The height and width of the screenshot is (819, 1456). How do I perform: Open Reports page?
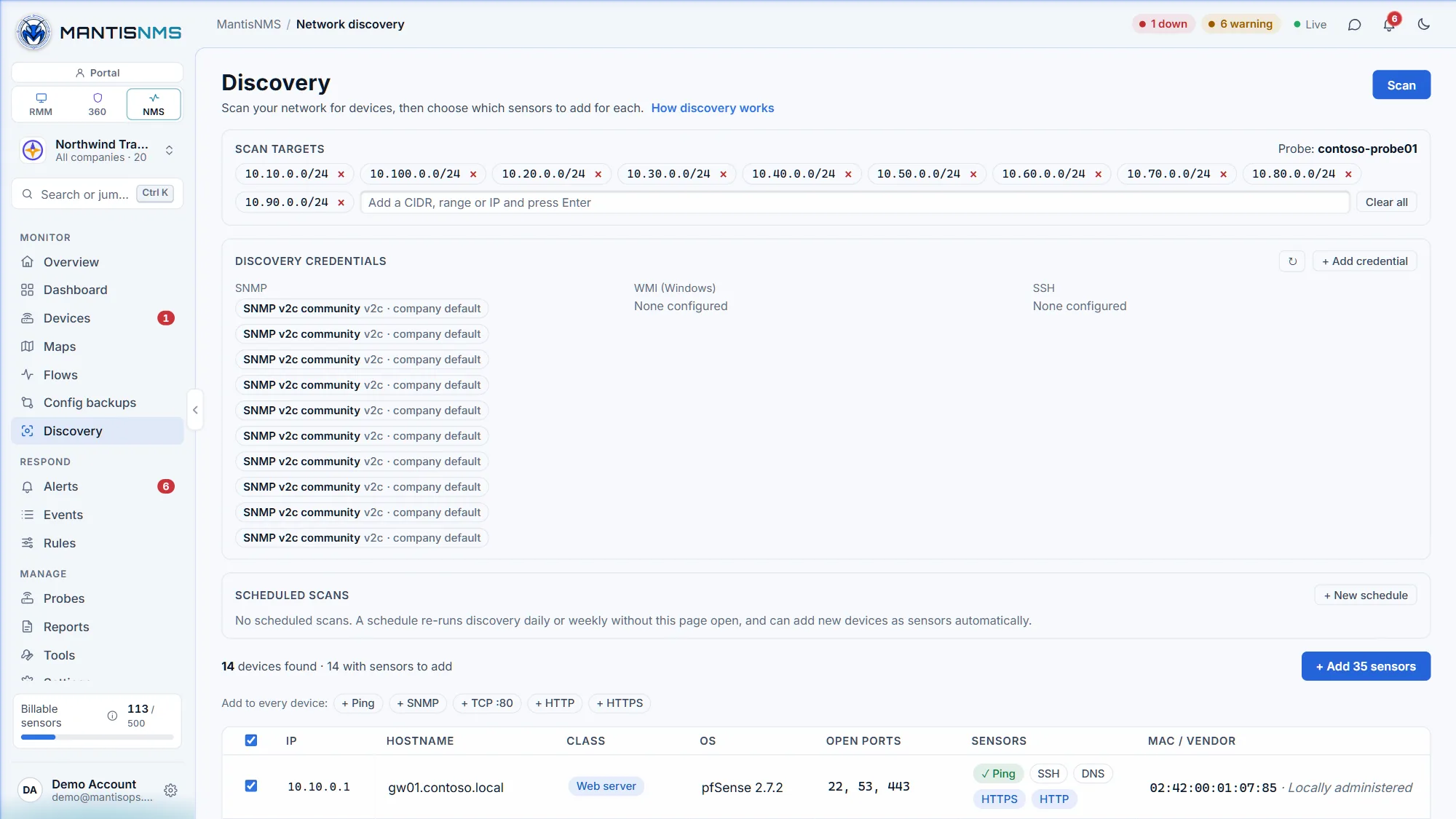coord(97,627)
